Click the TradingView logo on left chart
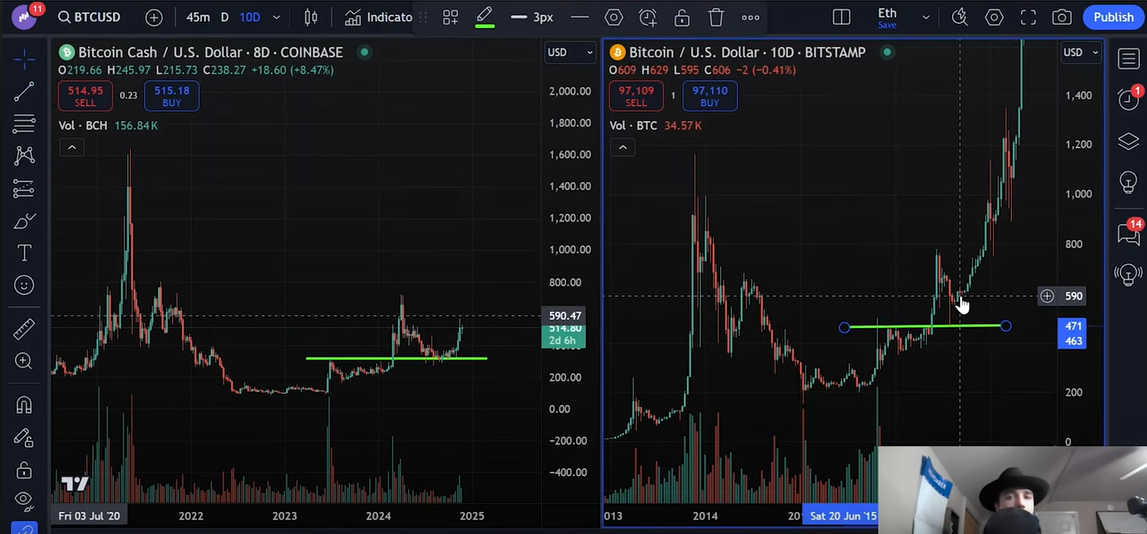 click(75, 484)
